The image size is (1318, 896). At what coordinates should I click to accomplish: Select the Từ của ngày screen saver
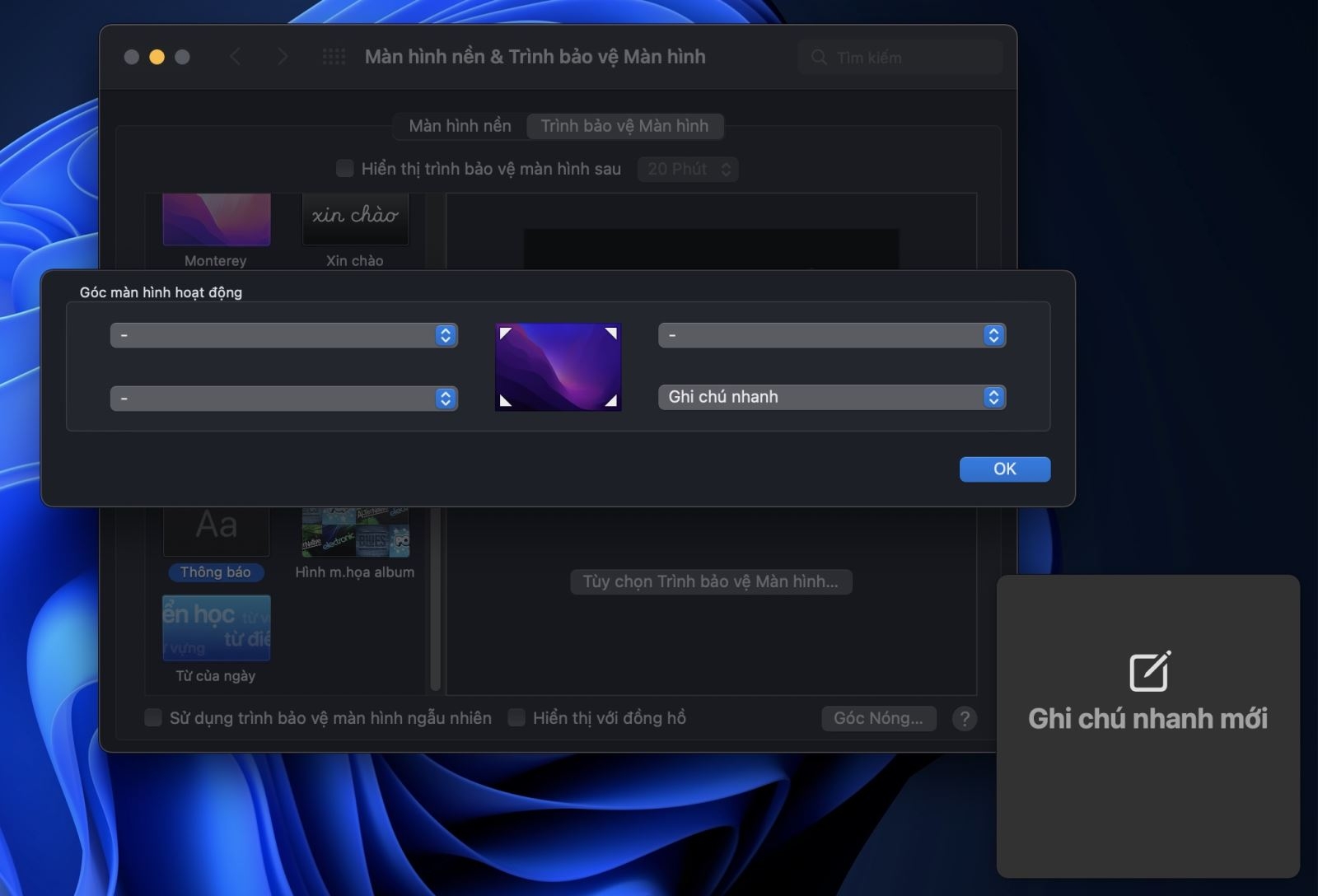[217, 628]
